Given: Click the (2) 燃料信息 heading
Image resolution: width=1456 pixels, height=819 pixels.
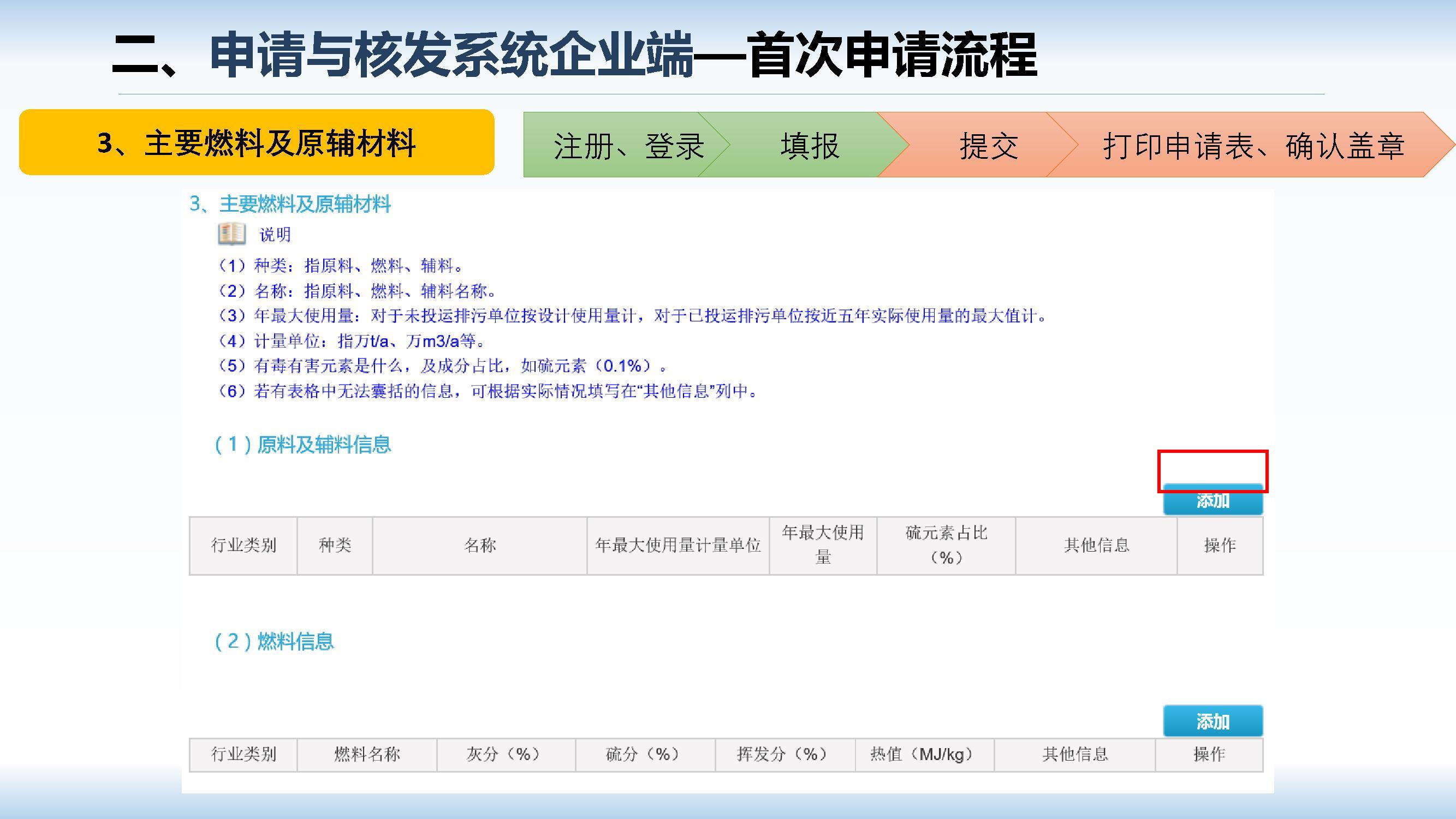Looking at the screenshot, I should click(x=274, y=641).
